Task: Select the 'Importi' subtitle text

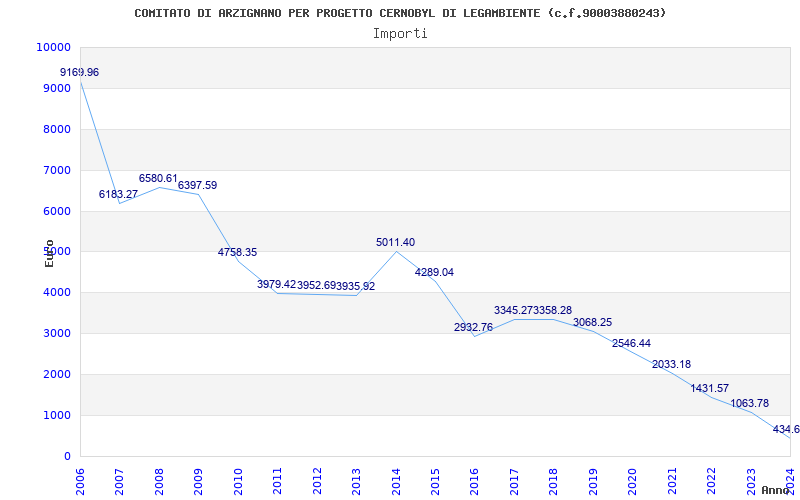Action: click(x=400, y=34)
